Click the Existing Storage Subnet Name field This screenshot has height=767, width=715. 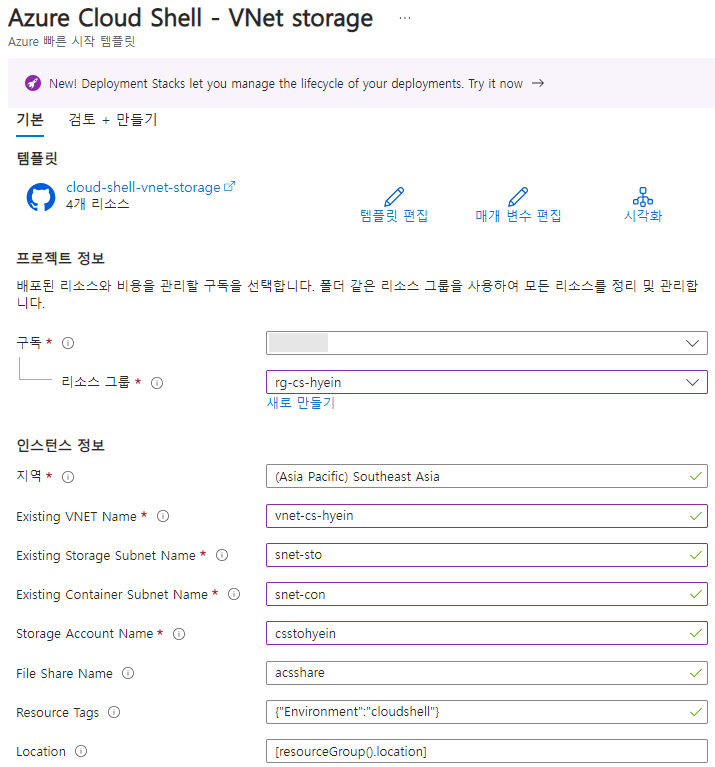487,555
